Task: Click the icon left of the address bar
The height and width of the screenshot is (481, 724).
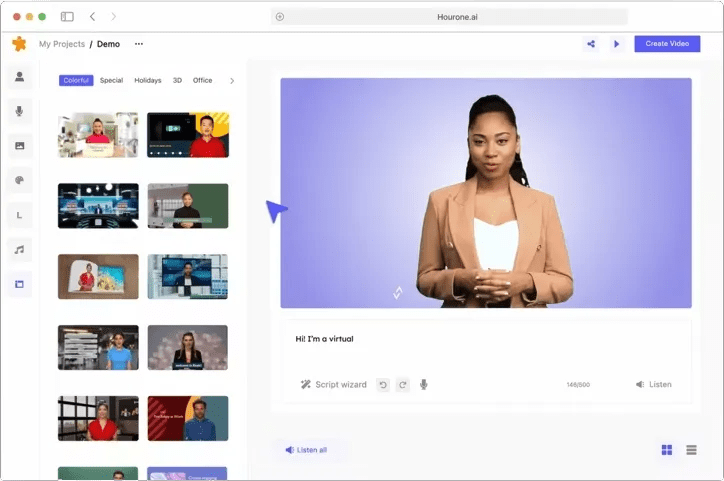Action: pyautogui.click(x=280, y=17)
